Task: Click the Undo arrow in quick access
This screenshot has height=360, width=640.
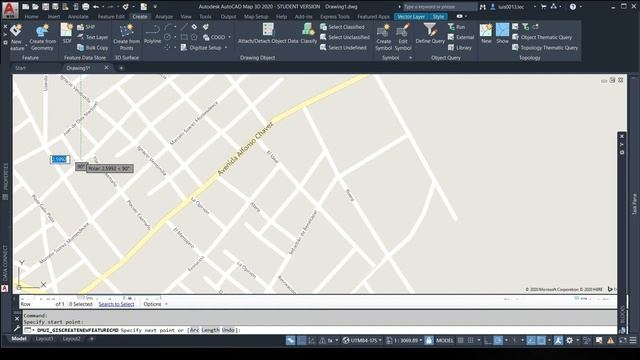Action: 96,7
